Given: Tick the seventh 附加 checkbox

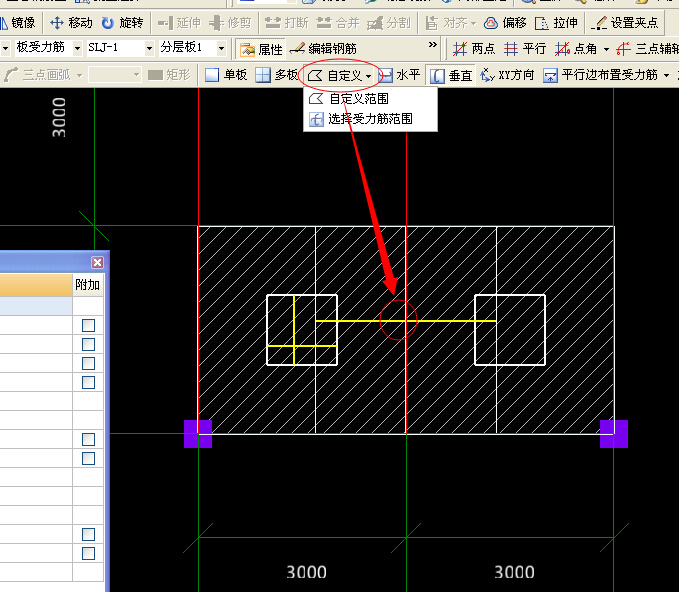Looking at the screenshot, I should (88, 534).
